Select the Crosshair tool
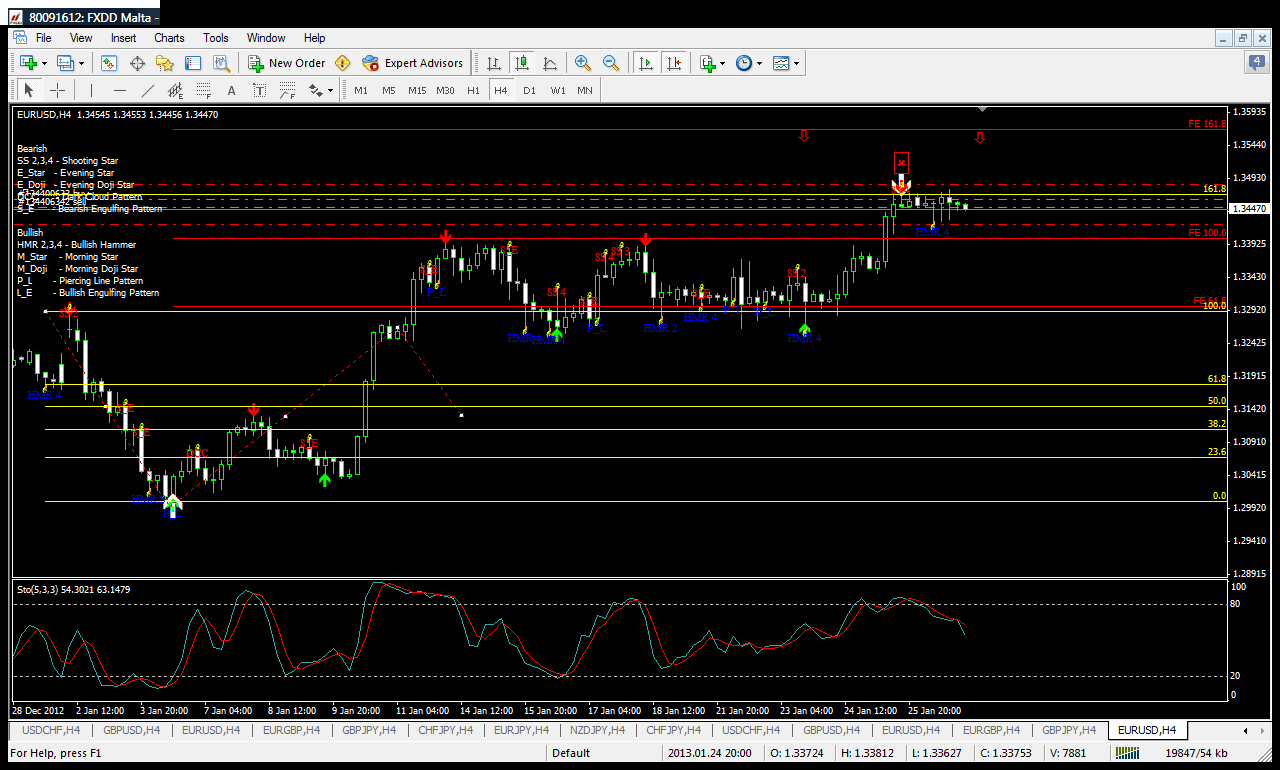1280x770 pixels. coord(57,90)
